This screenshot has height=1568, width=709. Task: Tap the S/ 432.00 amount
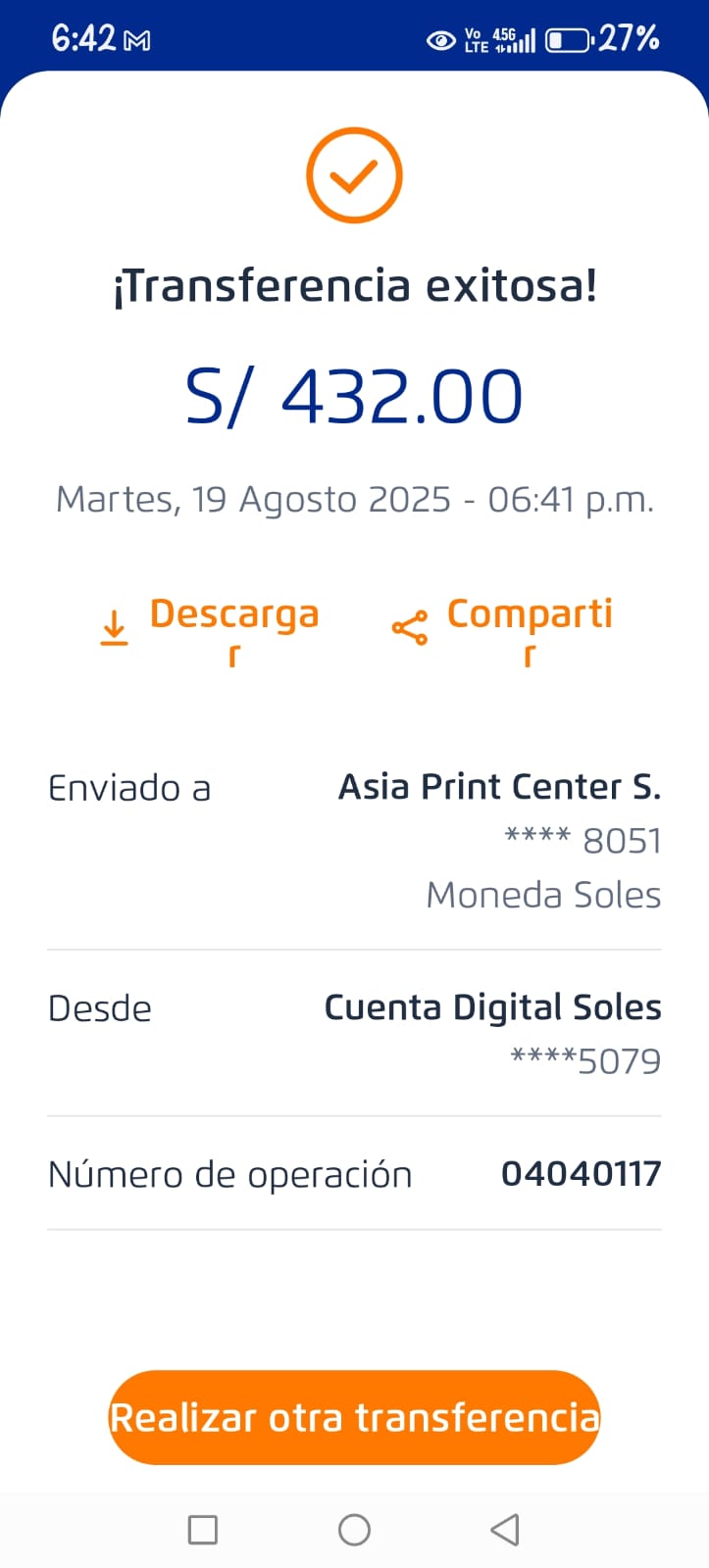354,397
